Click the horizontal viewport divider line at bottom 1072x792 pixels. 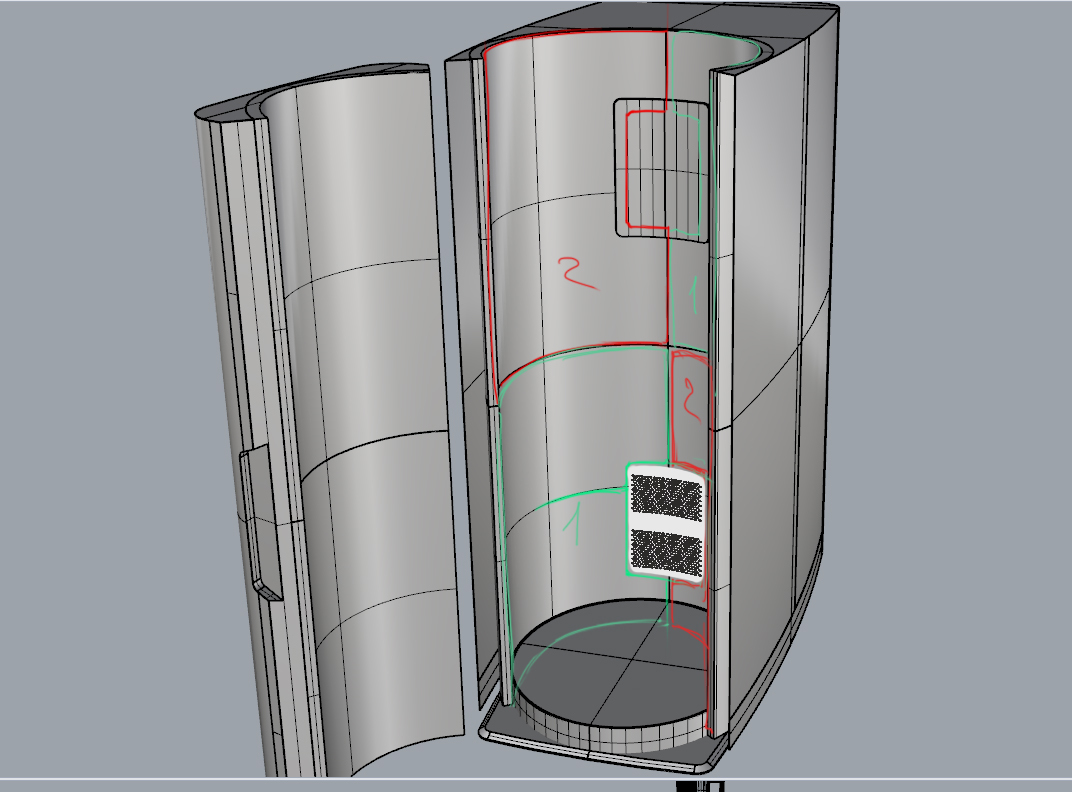point(400,778)
